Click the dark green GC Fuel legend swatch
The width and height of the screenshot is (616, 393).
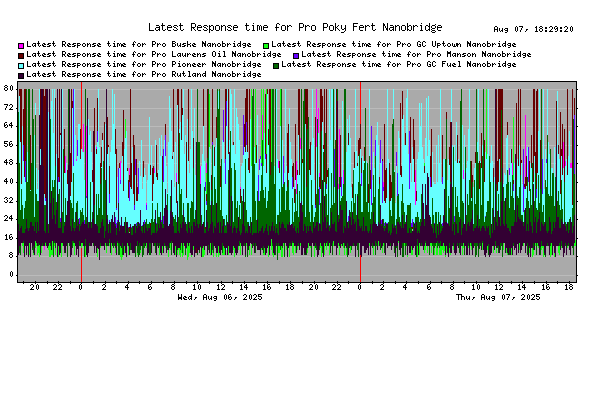276,66
